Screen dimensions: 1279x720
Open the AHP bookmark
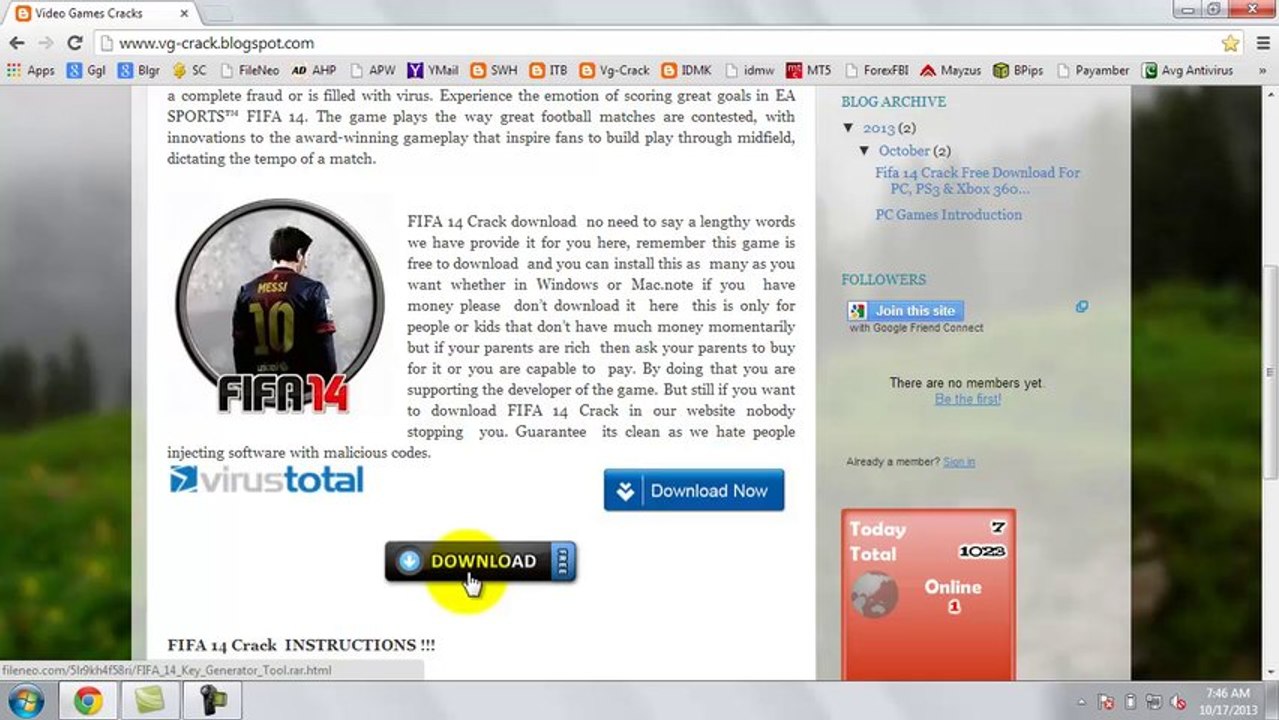[314, 71]
